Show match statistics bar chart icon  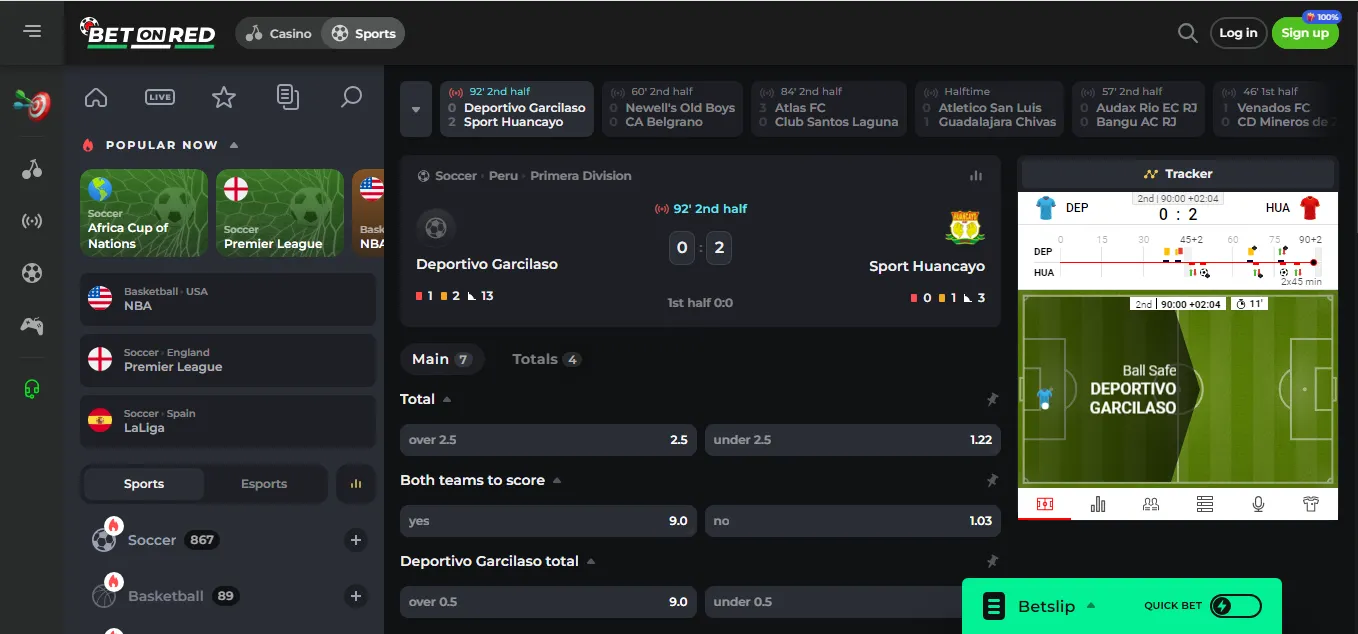click(975, 176)
